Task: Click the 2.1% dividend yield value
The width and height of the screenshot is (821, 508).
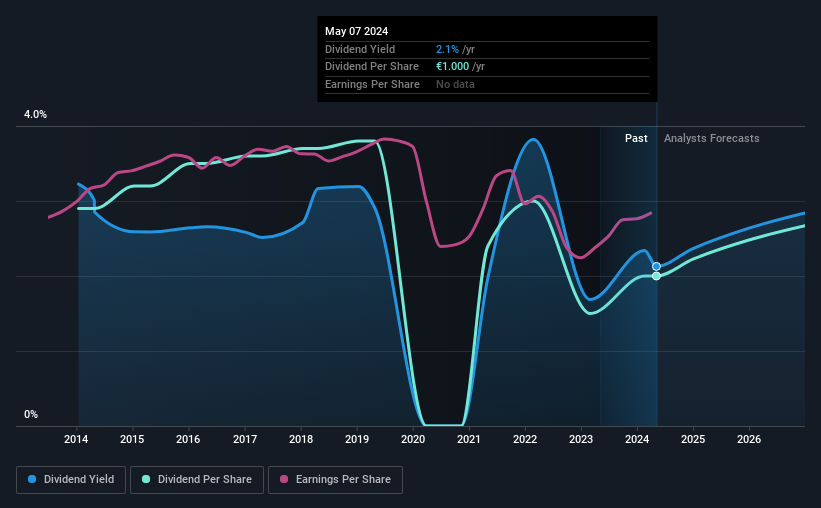Action: (x=447, y=49)
